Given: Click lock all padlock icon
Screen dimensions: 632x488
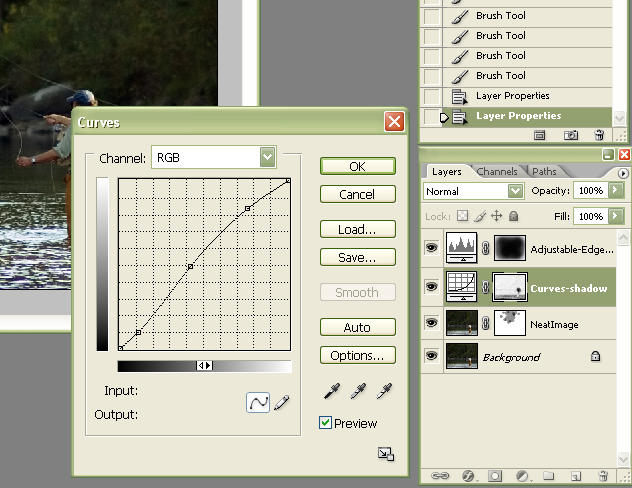Looking at the screenshot, I should tap(513, 216).
